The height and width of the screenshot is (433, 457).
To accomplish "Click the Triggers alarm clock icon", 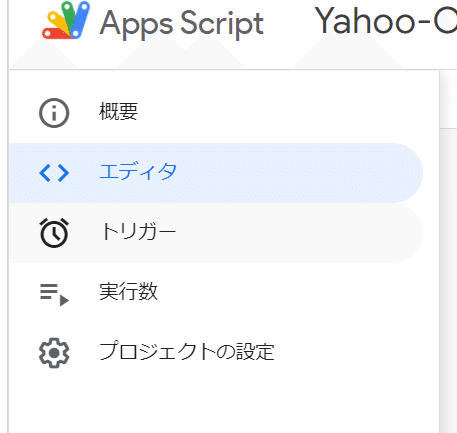I will (54, 233).
